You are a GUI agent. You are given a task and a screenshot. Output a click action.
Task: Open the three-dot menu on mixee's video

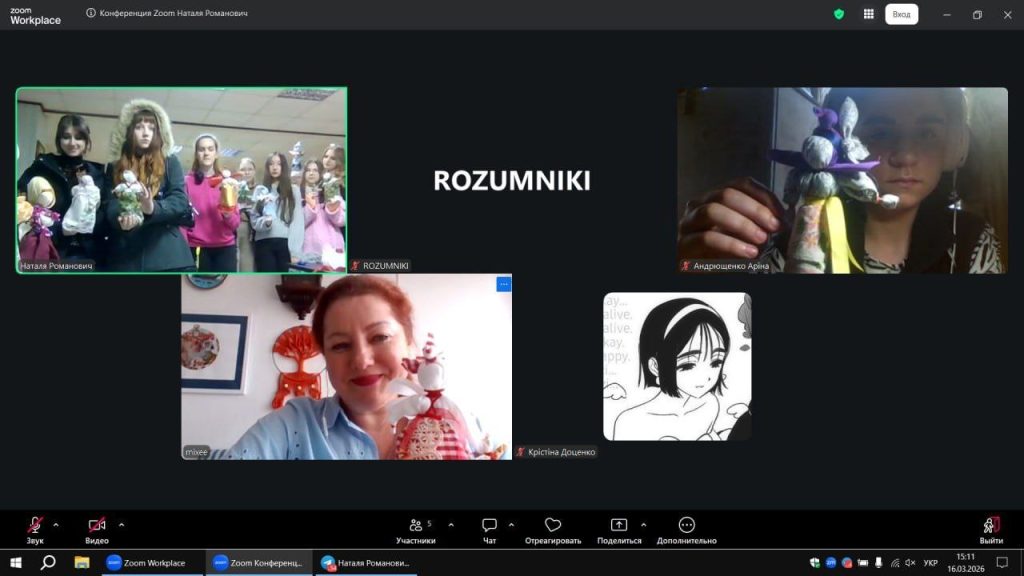click(503, 284)
